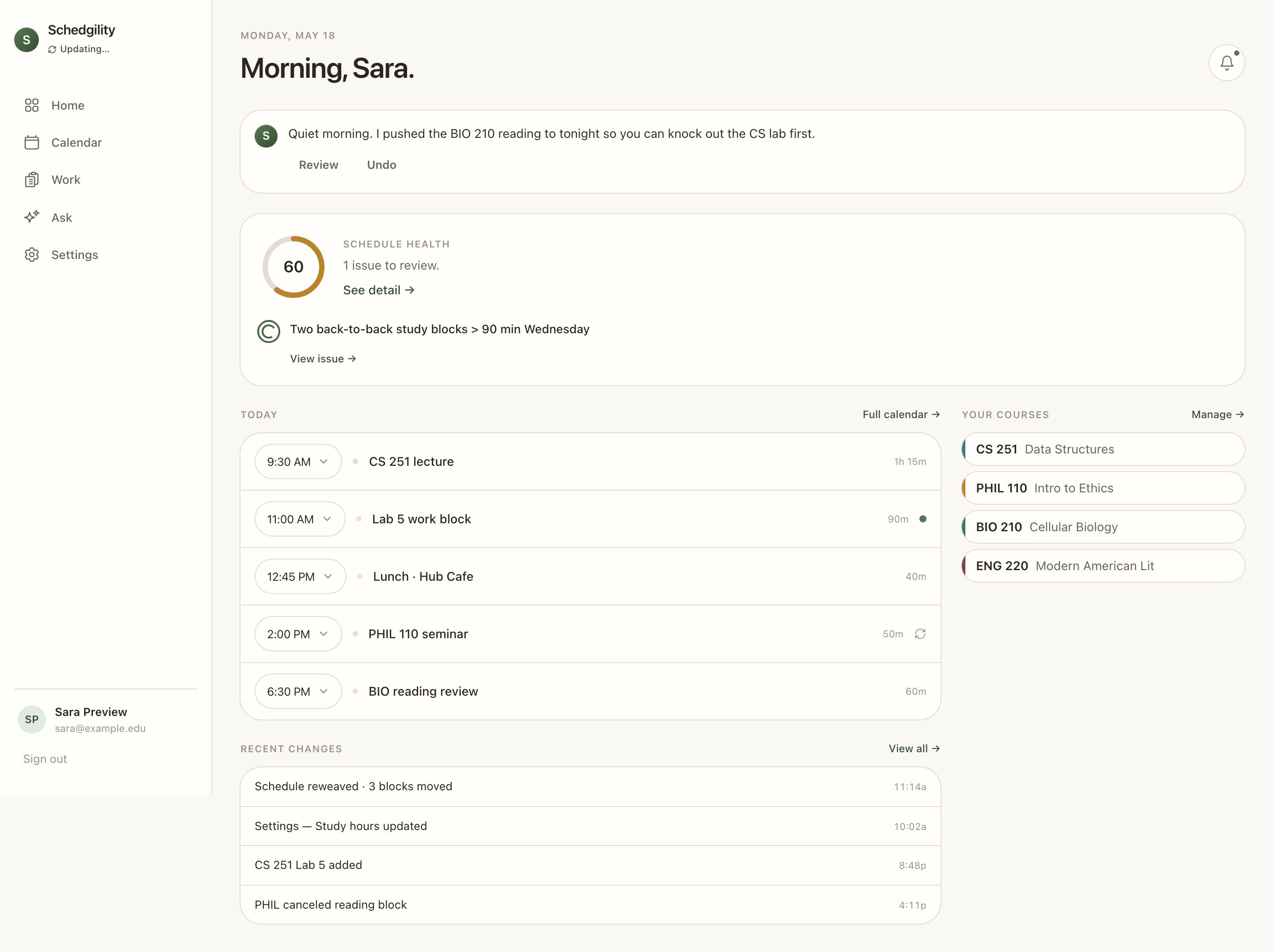
Task: Open Settings from the sidebar
Action: pyautogui.click(x=106, y=255)
